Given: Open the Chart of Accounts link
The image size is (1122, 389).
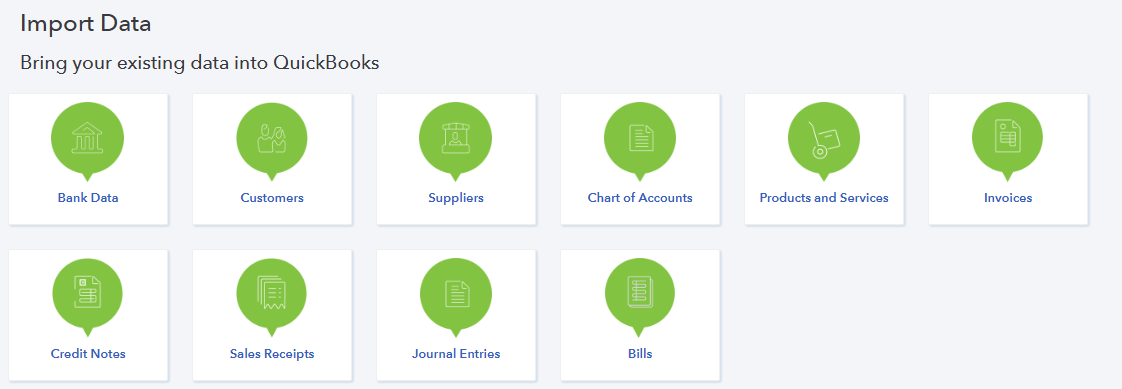Looking at the screenshot, I should coord(640,198).
